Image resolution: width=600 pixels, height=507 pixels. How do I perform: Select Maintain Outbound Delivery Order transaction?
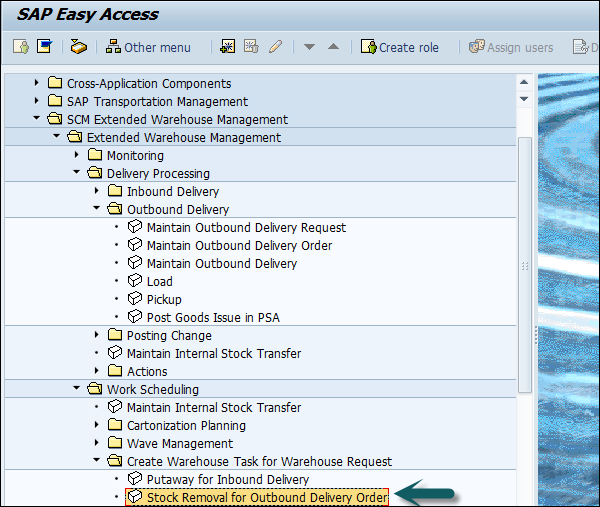pos(240,245)
